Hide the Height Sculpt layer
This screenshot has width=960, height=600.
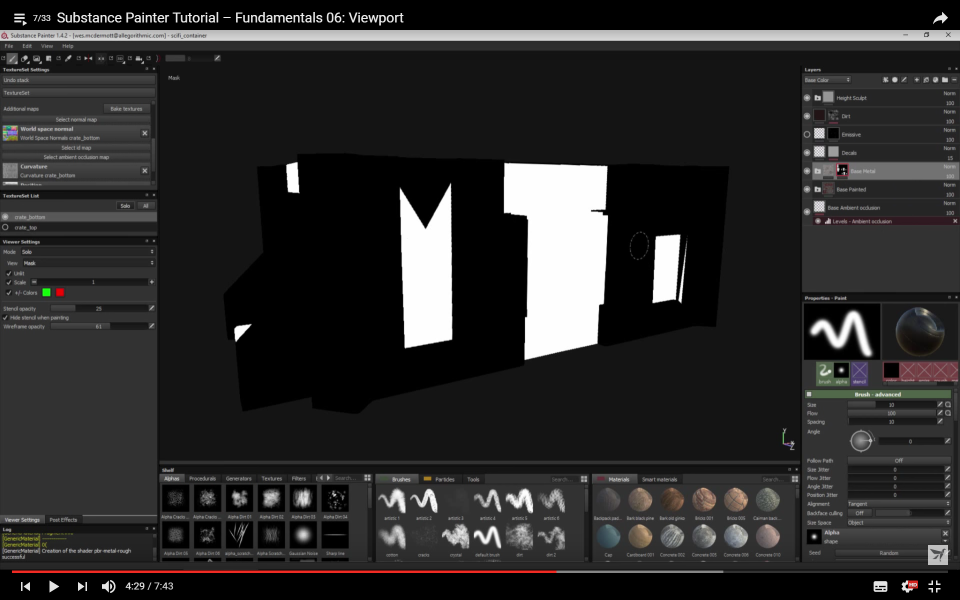(x=807, y=97)
